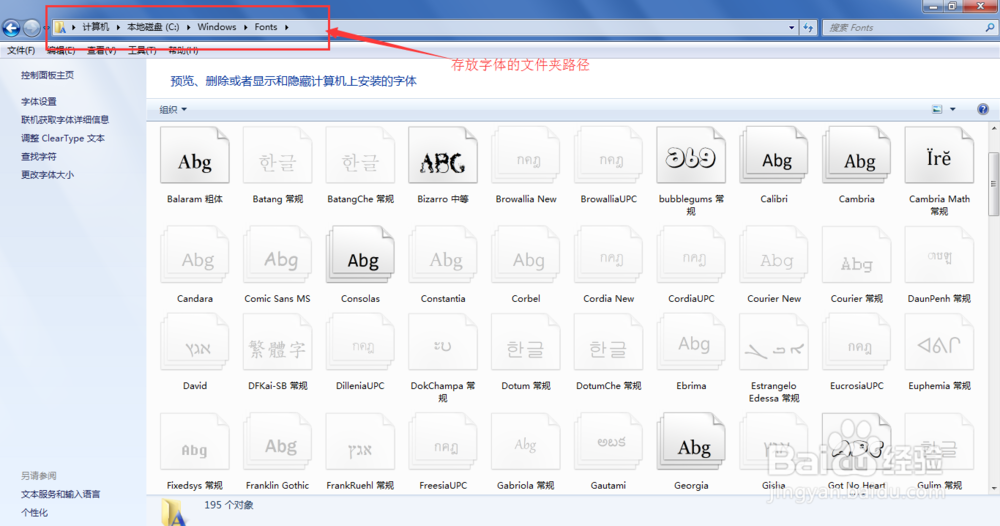Select the David font icon
The width and height of the screenshot is (1000, 526).
[x=195, y=343]
